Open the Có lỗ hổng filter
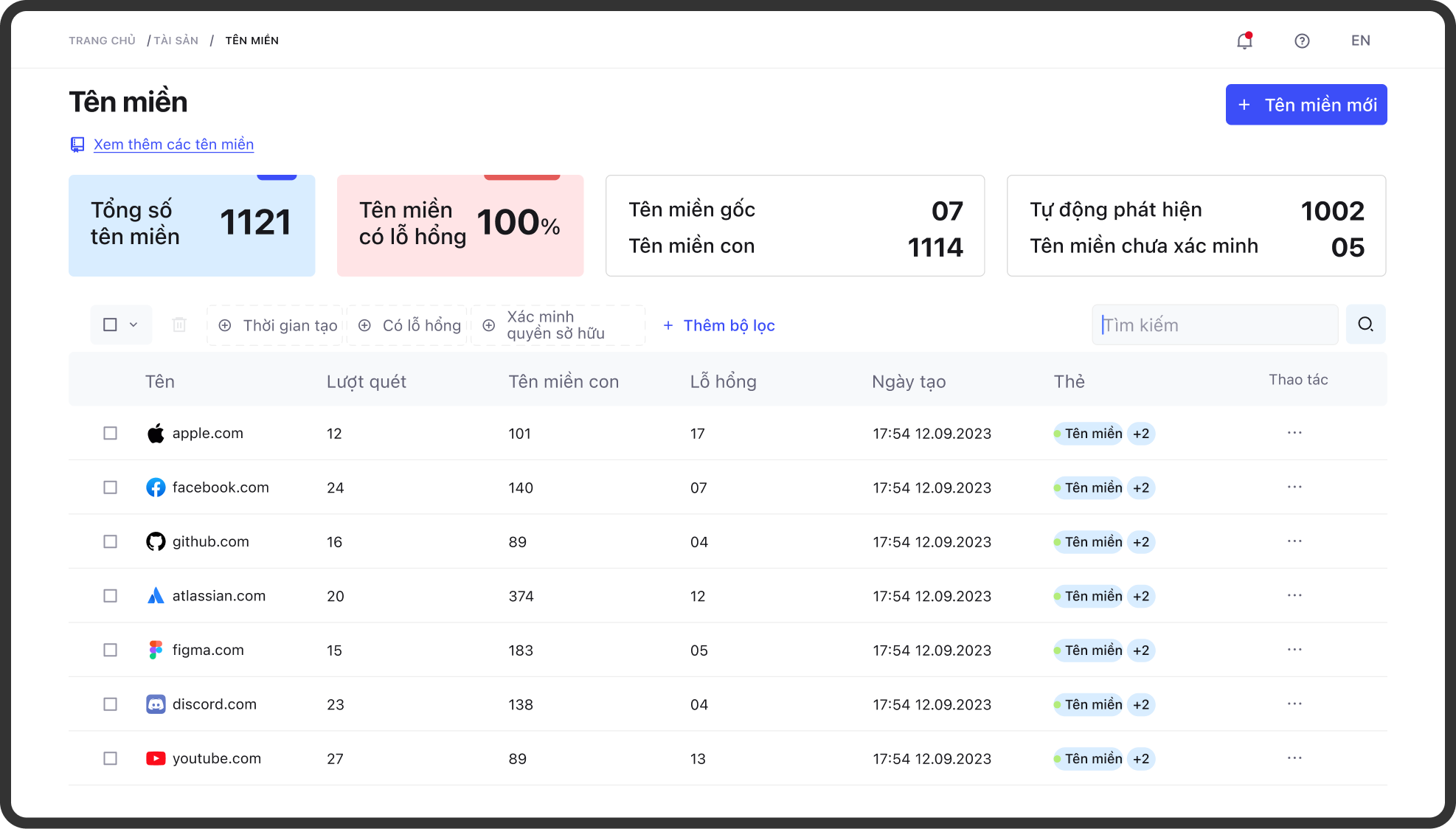Screen dimensions: 1456x829 409,325
